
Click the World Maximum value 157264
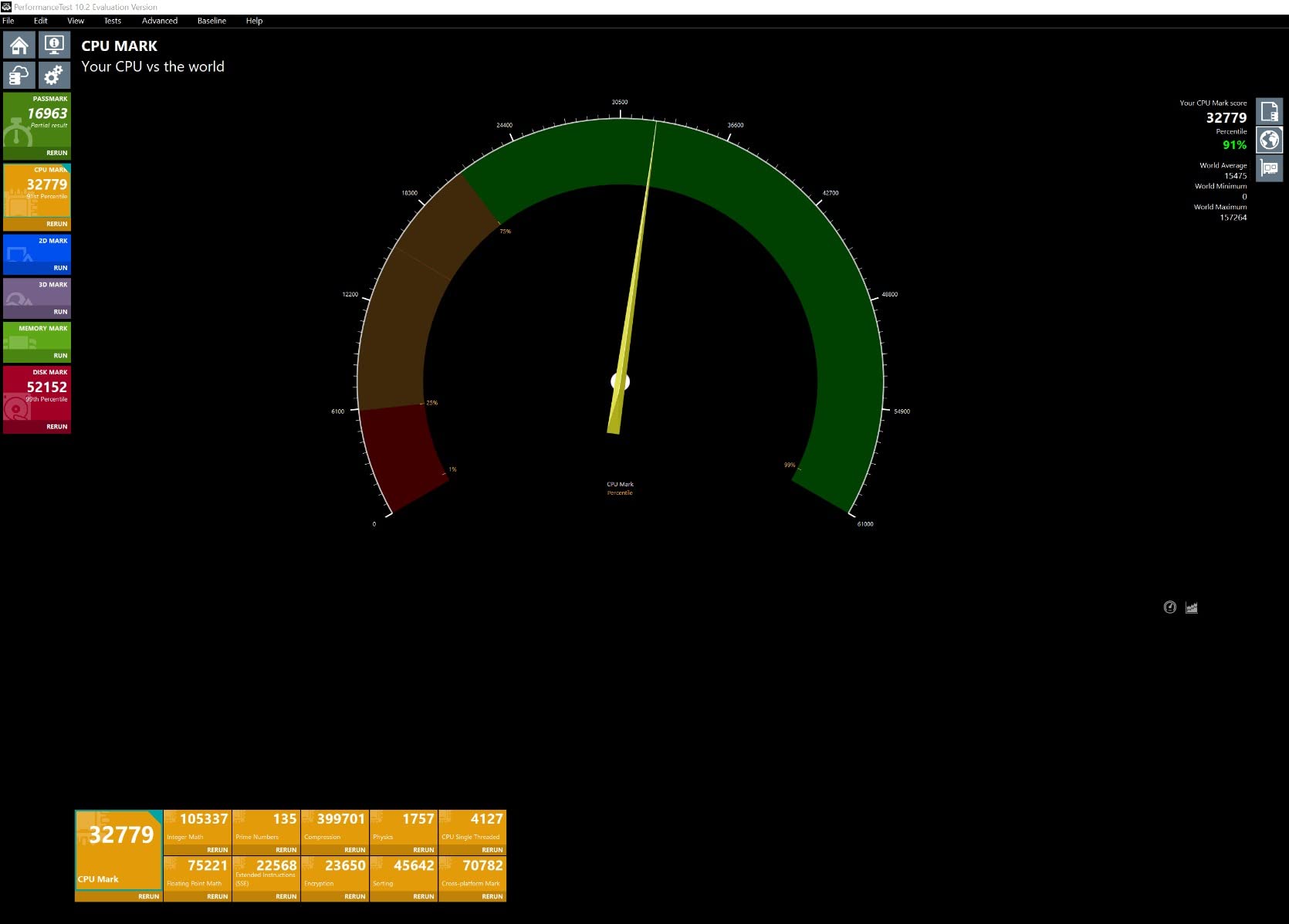pyautogui.click(x=1233, y=218)
